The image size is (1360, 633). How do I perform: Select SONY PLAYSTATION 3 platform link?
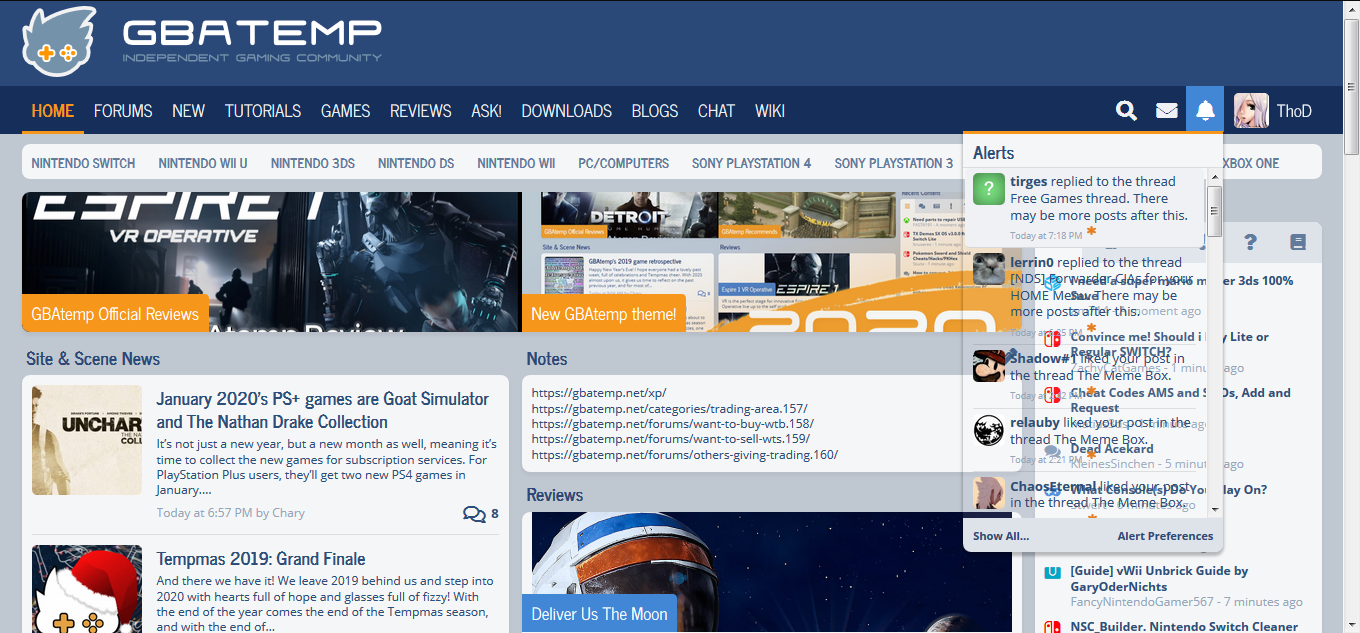point(894,163)
